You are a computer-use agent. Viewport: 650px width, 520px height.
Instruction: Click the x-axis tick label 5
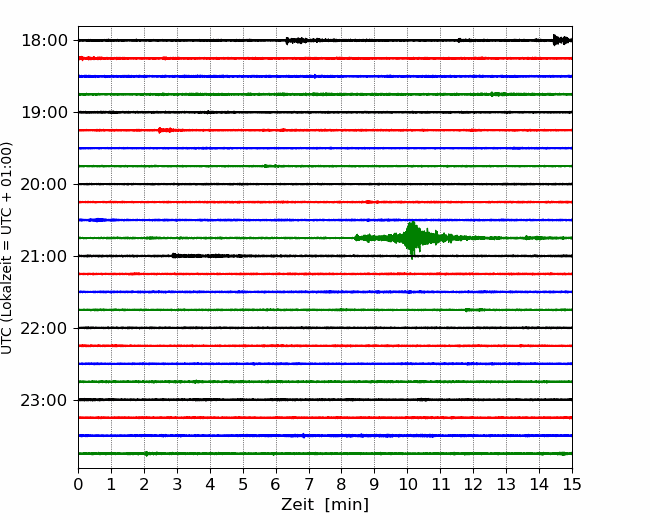(243, 484)
